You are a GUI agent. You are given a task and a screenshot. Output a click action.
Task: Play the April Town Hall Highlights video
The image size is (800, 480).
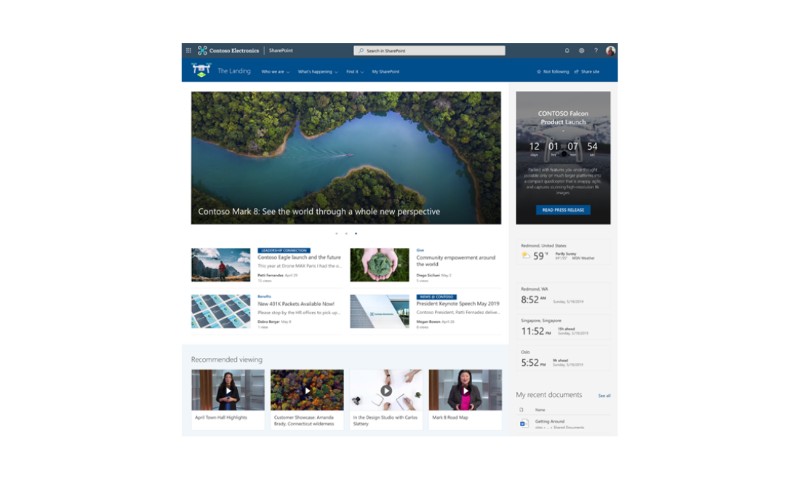[228, 390]
